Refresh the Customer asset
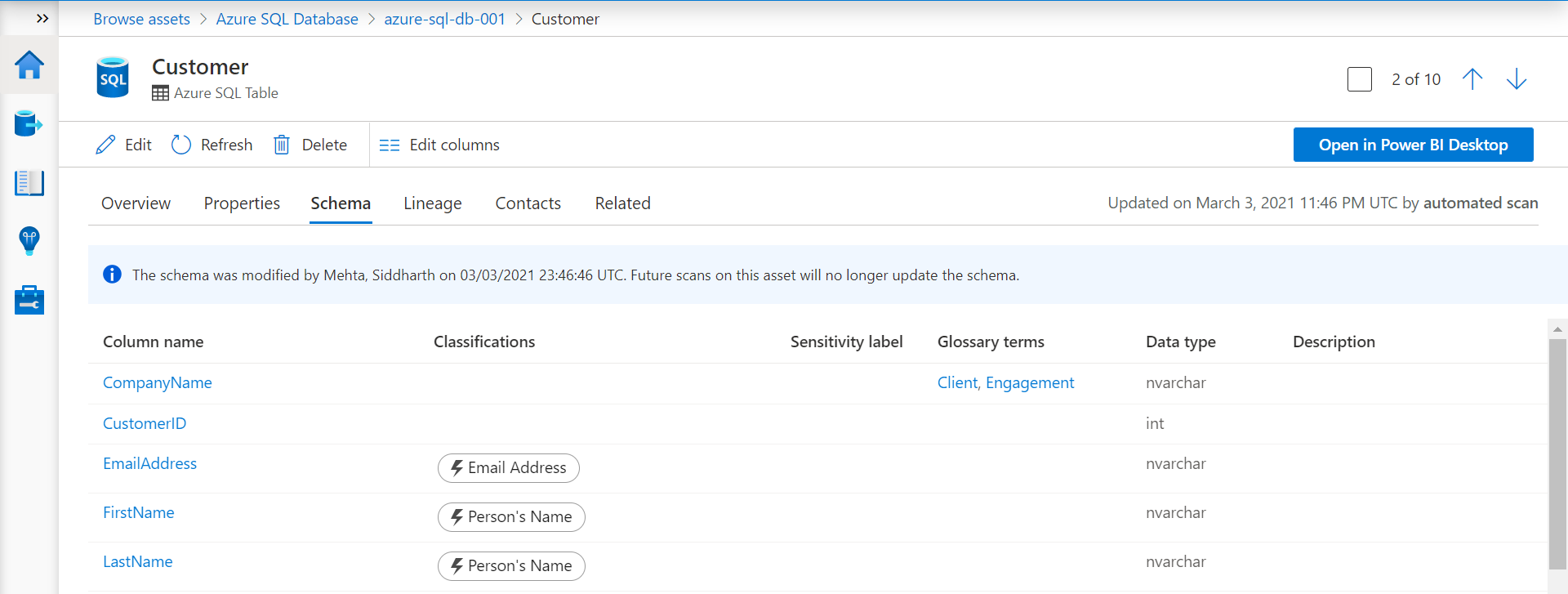The width and height of the screenshot is (1568, 594). coord(212,145)
